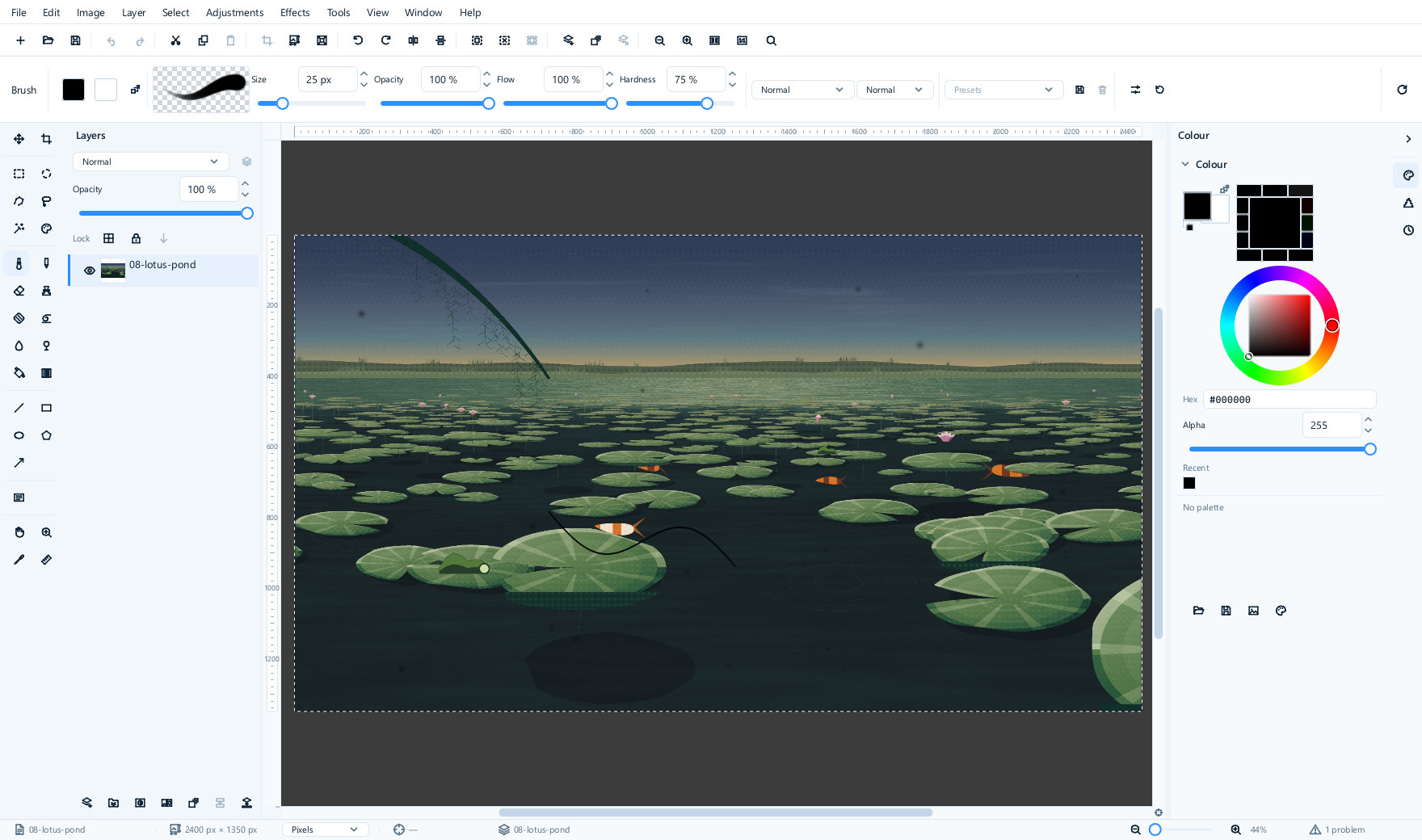Click Add New Layer icon in Layers panel

coord(86,803)
